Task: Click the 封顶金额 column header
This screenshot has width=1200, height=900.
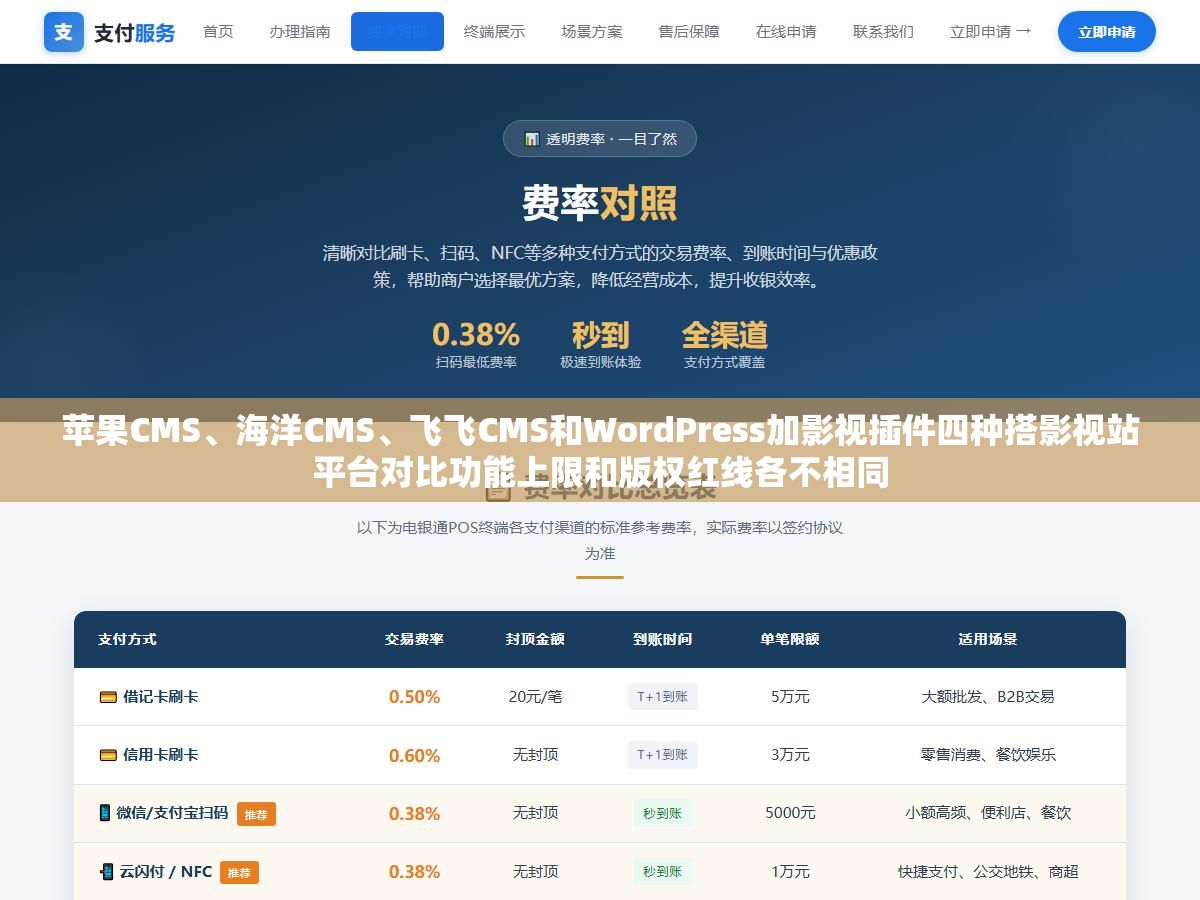Action: pyautogui.click(x=535, y=639)
